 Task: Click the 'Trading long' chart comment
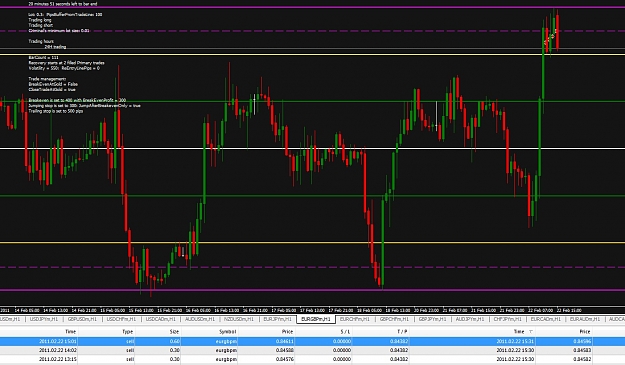tap(40, 20)
